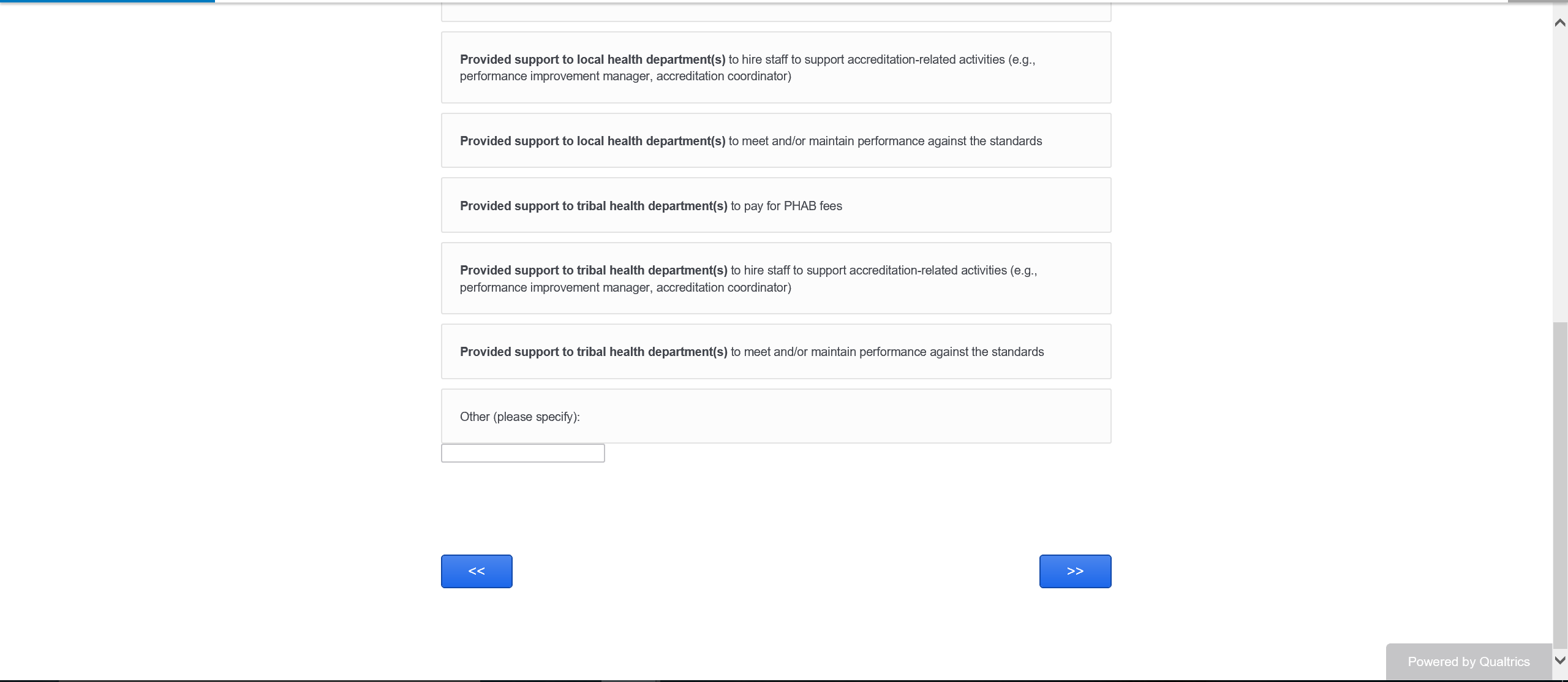Choose tribal health department hire staff option
The width and height of the screenshot is (1568, 682).
pyautogui.click(x=775, y=279)
